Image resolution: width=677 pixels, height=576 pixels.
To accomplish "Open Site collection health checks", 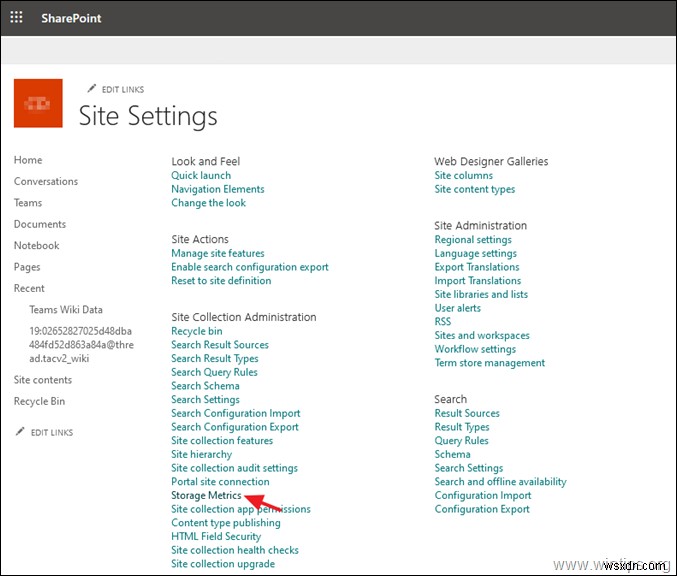I will click(235, 551).
